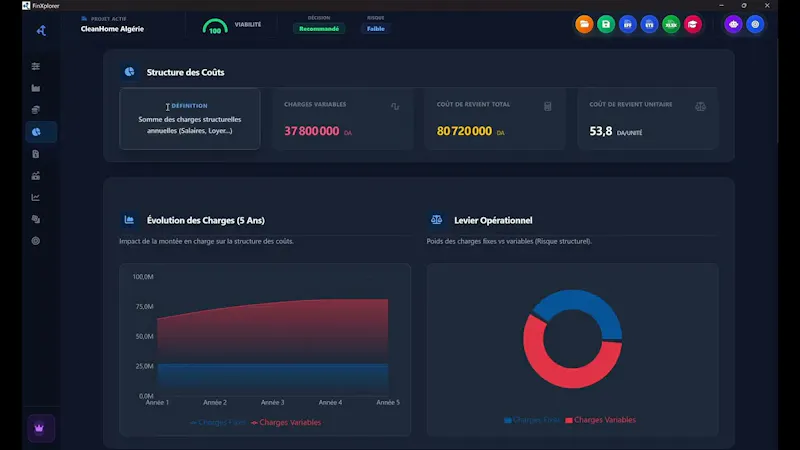Open the invoice document icon in sidebar
This screenshot has height=450, width=800.
36,154
